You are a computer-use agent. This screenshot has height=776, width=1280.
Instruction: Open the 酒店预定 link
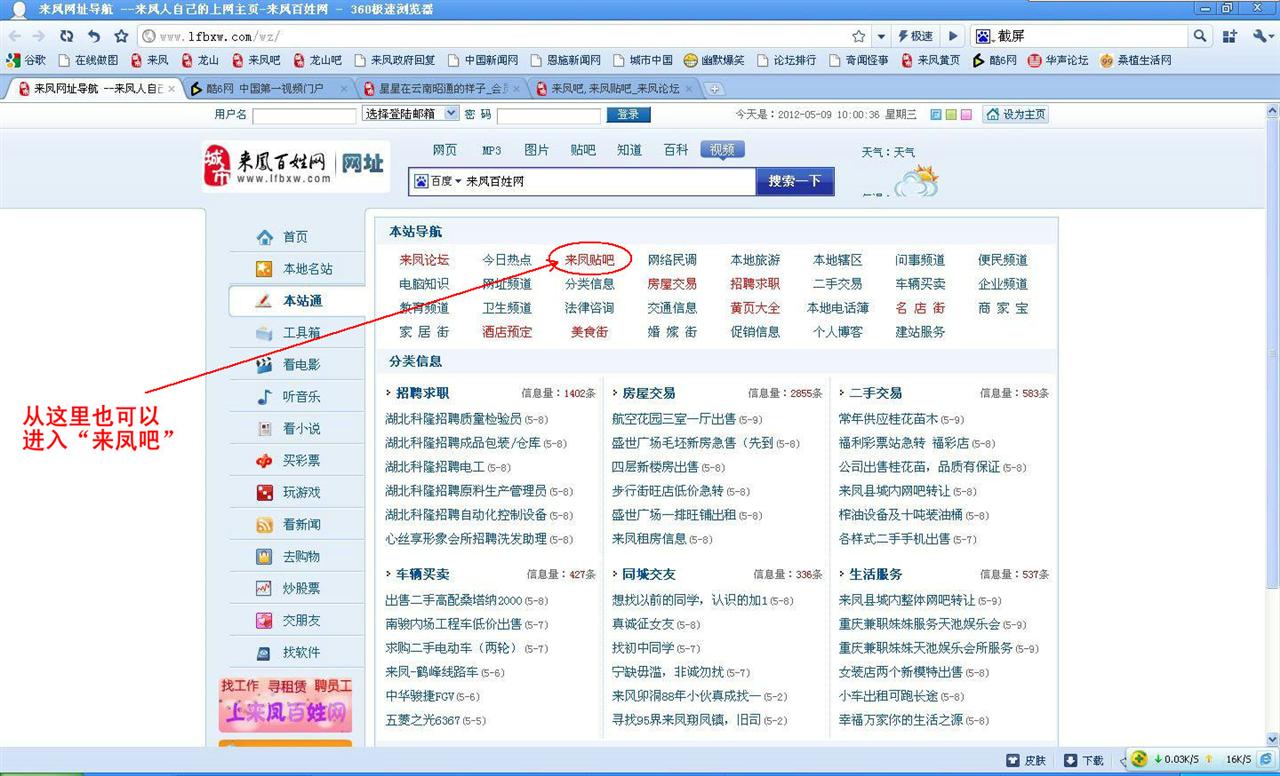[x=507, y=332]
